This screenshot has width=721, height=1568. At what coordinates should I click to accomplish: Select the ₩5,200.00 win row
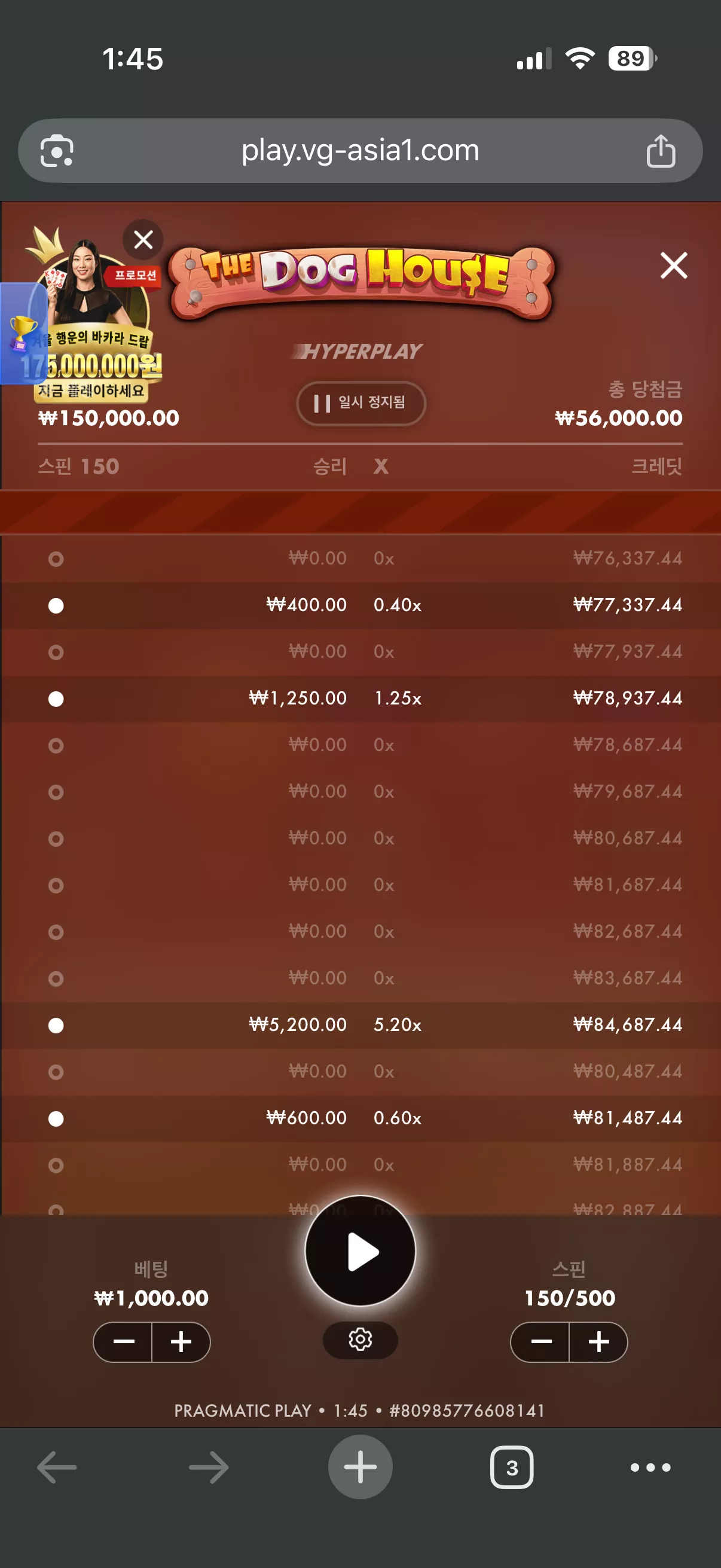[x=360, y=1025]
